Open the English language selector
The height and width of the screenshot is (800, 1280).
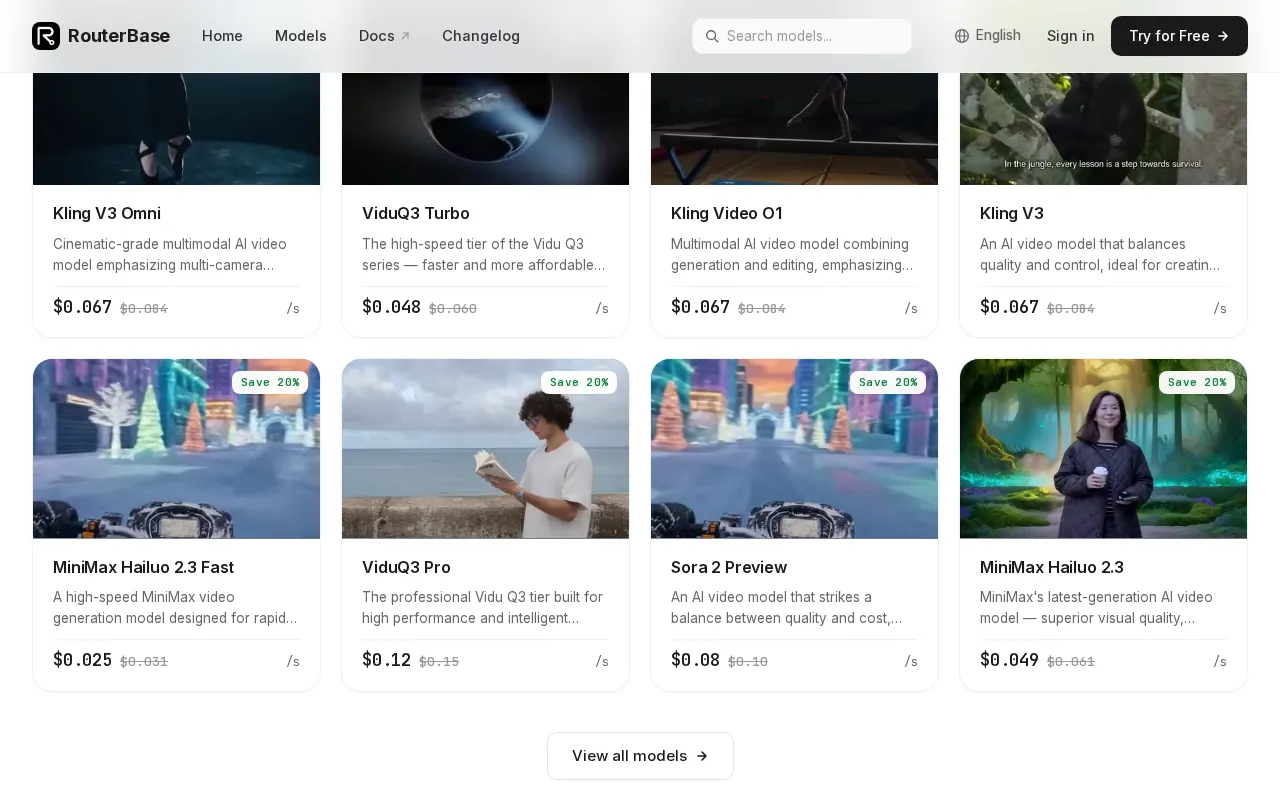(988, 36)
